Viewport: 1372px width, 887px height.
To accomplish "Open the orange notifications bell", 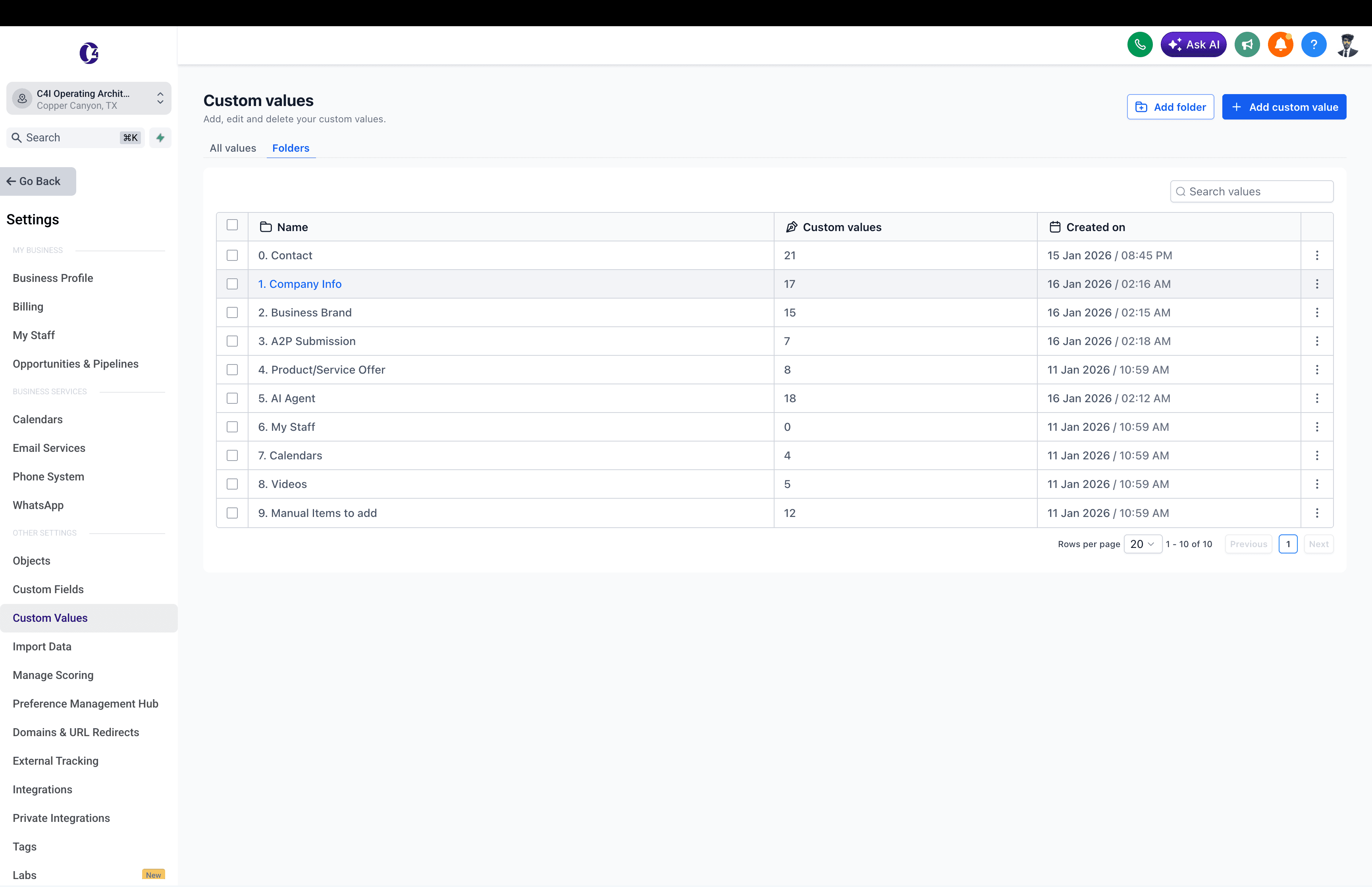I will coord(1280,44).
